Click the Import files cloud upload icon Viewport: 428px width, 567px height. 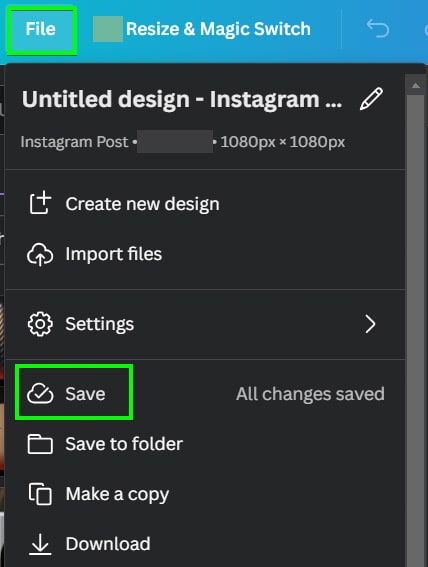(x=40, y=254)
